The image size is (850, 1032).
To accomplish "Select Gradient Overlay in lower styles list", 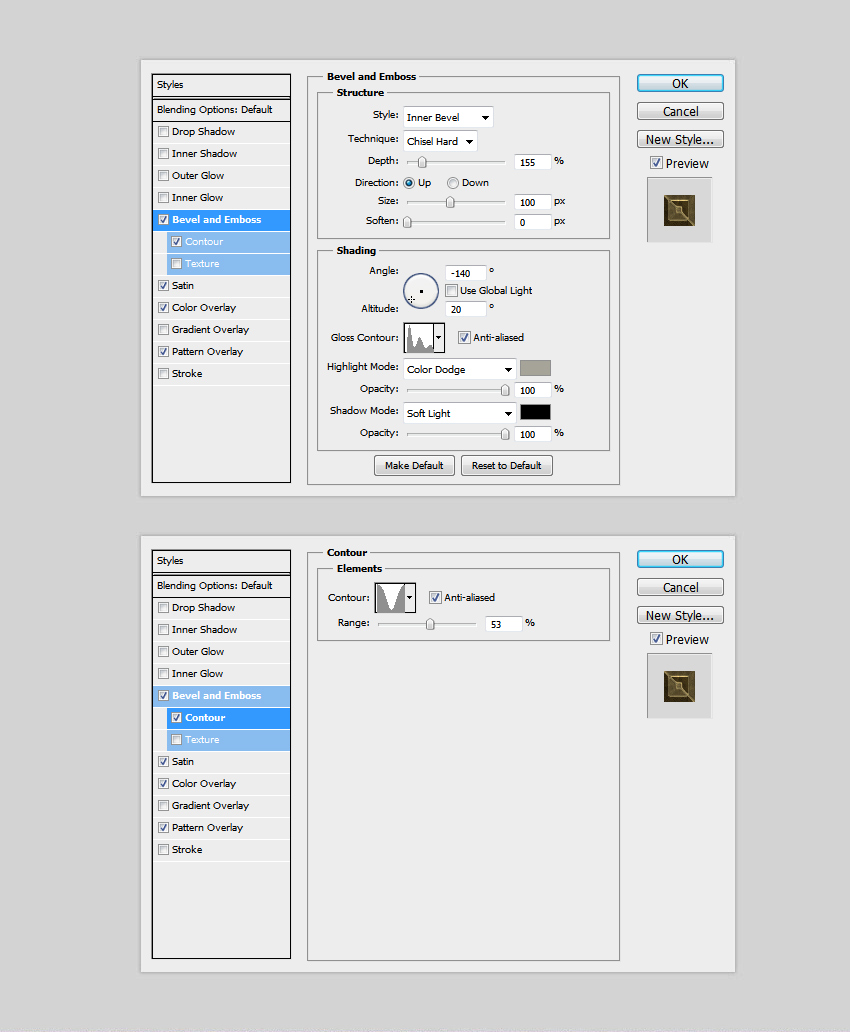I will click(221, 806).
